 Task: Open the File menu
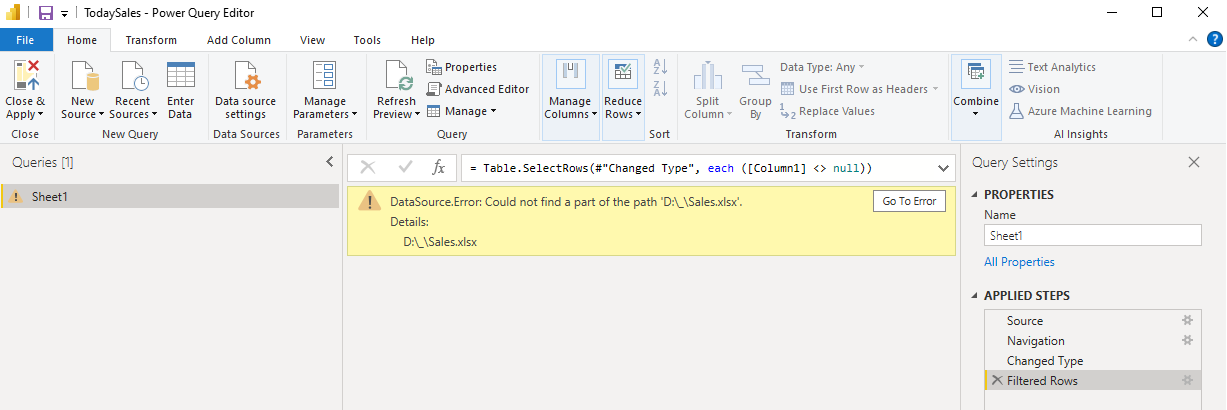pos(26,40)
